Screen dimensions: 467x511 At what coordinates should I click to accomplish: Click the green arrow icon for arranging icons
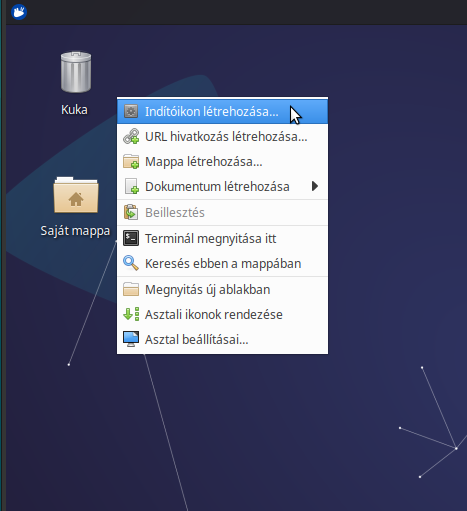131,314
